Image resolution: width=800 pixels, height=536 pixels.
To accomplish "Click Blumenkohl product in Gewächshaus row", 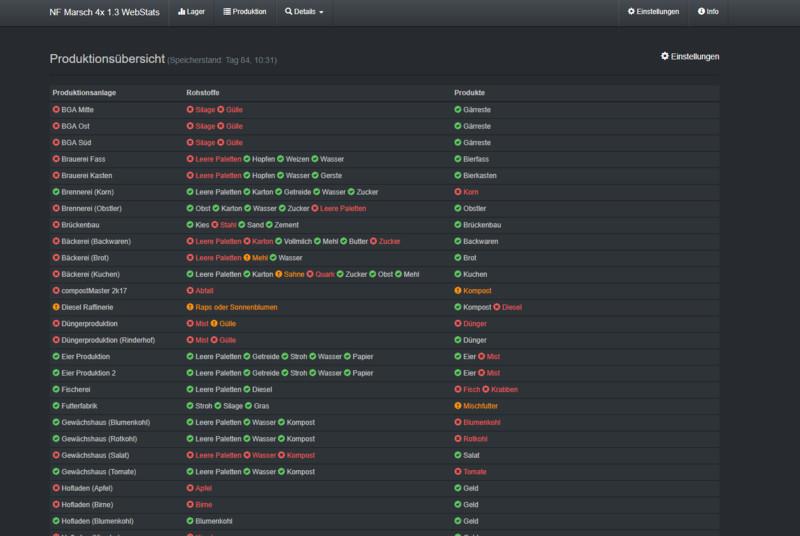I will [482, 422].
